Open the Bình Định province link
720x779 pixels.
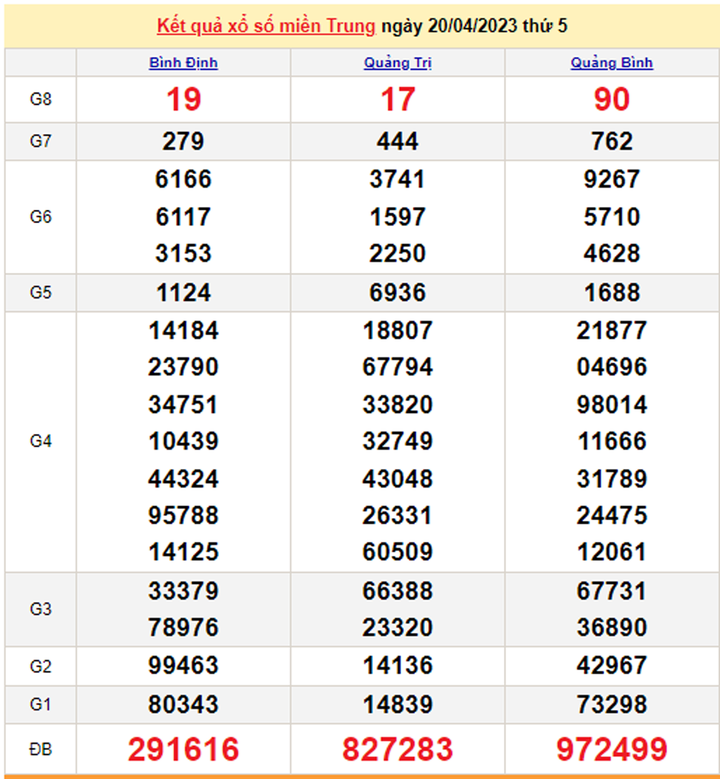tap(183, 63)
